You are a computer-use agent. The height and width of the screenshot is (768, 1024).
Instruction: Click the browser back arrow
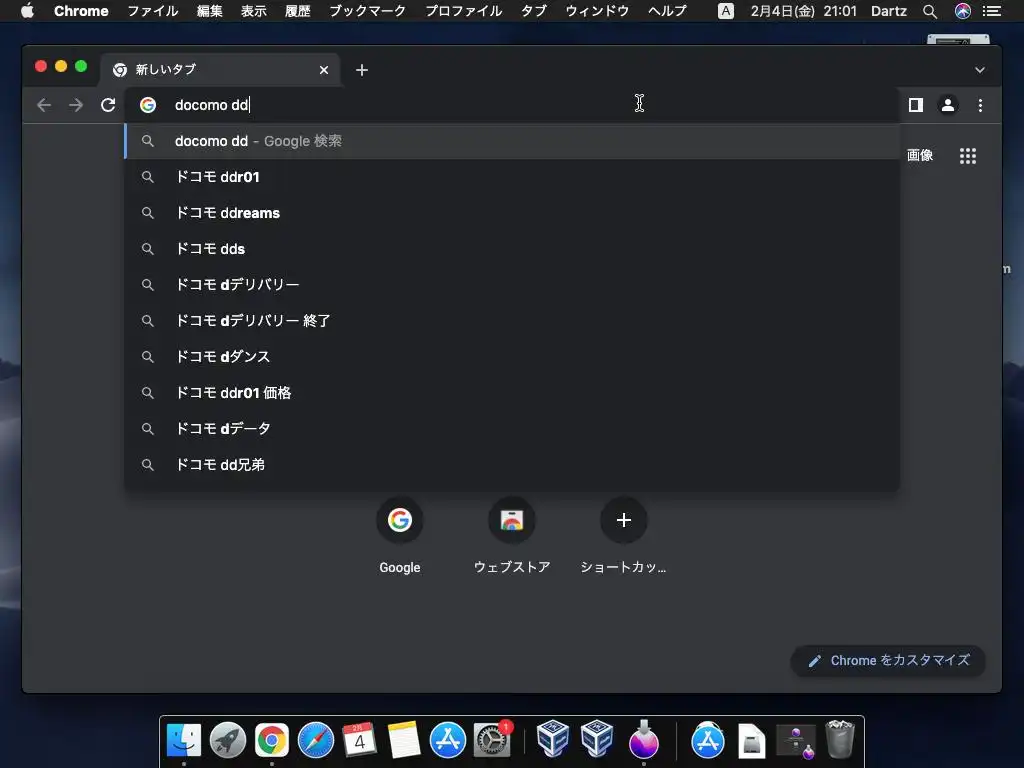point(44,105)
